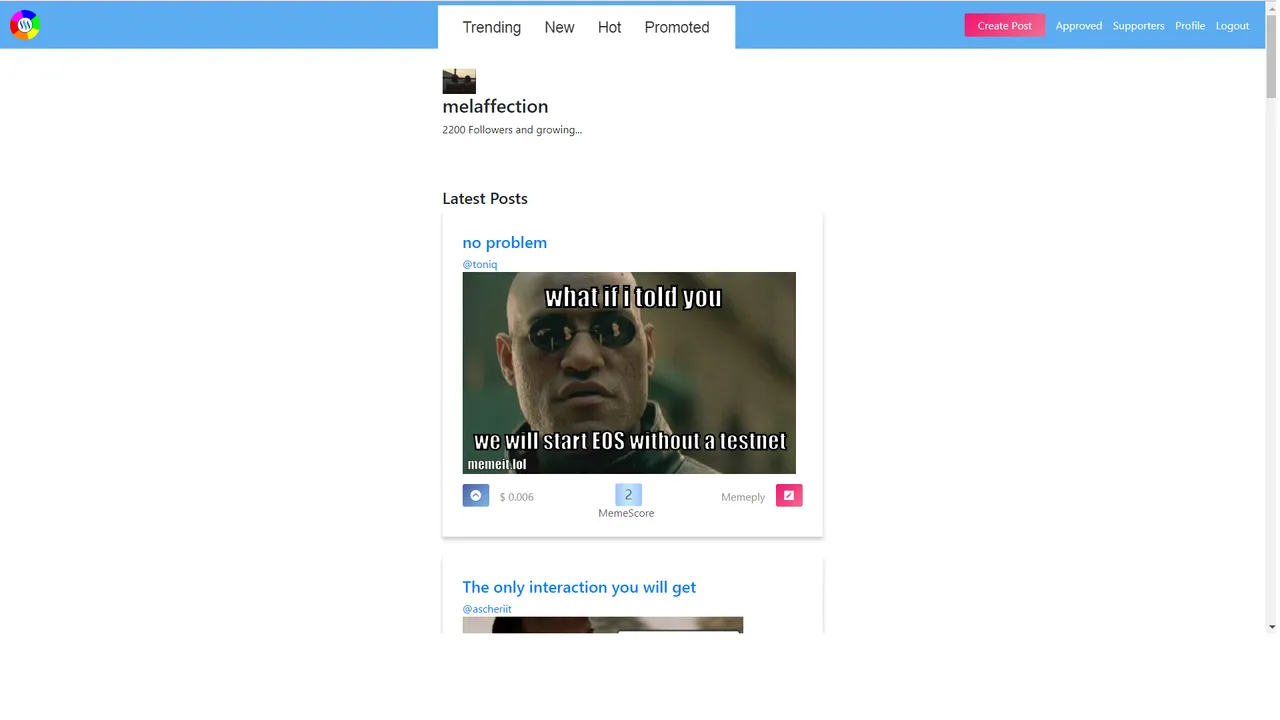Click the colorful site logo icon
1280x720 pixels.
(25, 25)
